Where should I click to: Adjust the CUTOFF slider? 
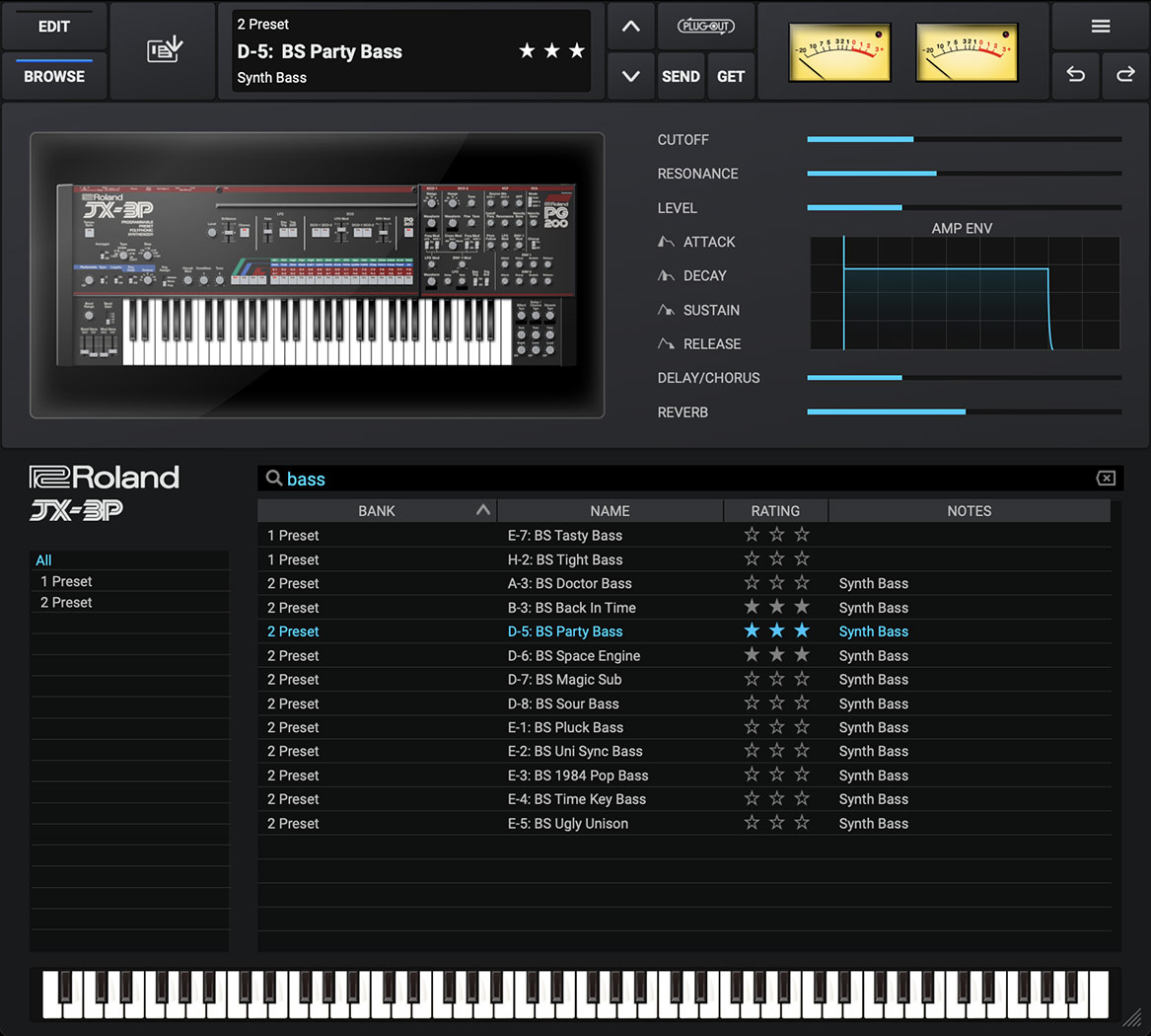click(964, 139)
